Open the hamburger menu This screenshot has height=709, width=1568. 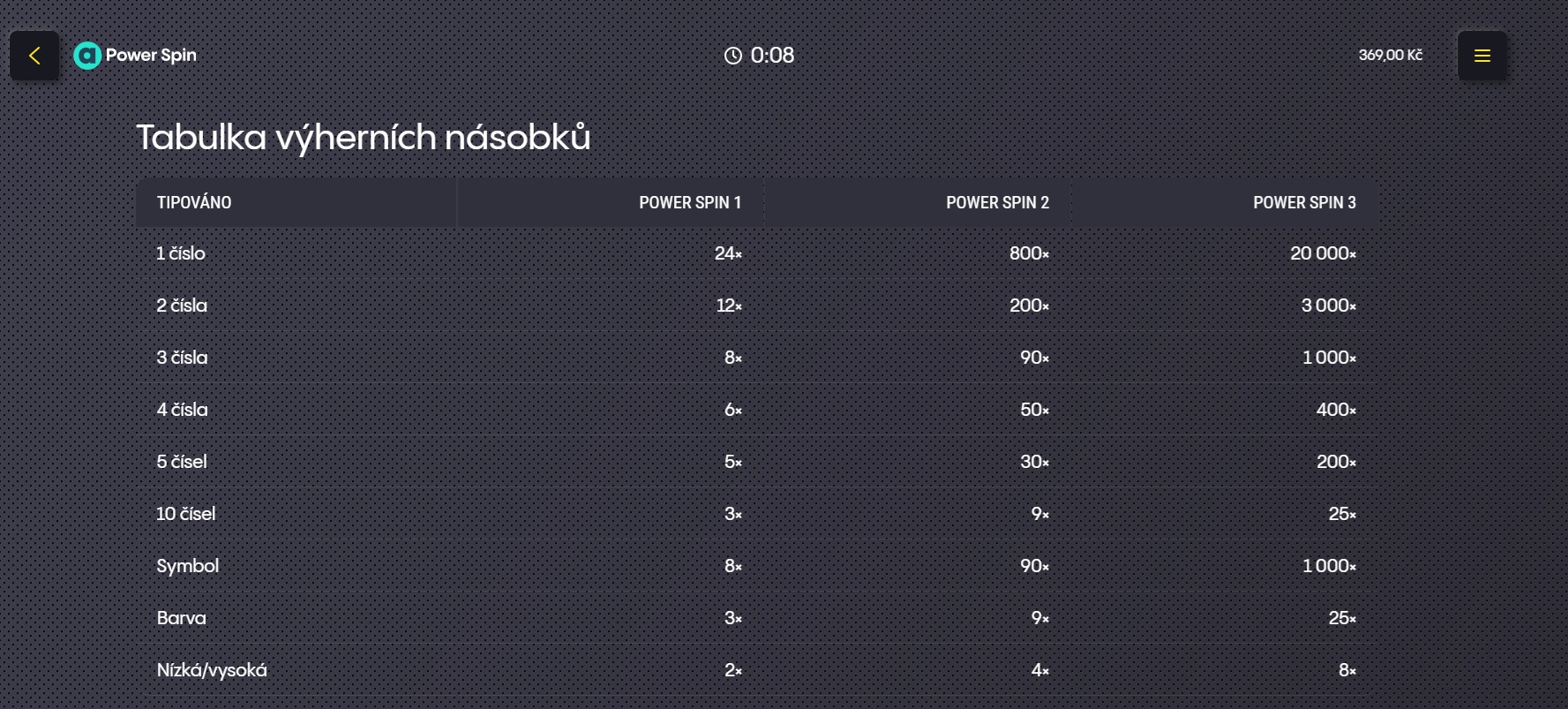click(1482, 56)
